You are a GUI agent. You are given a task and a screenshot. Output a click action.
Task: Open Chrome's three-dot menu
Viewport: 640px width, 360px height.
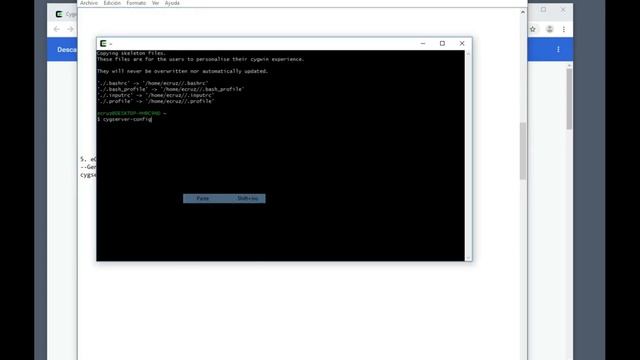click(564, 29)
